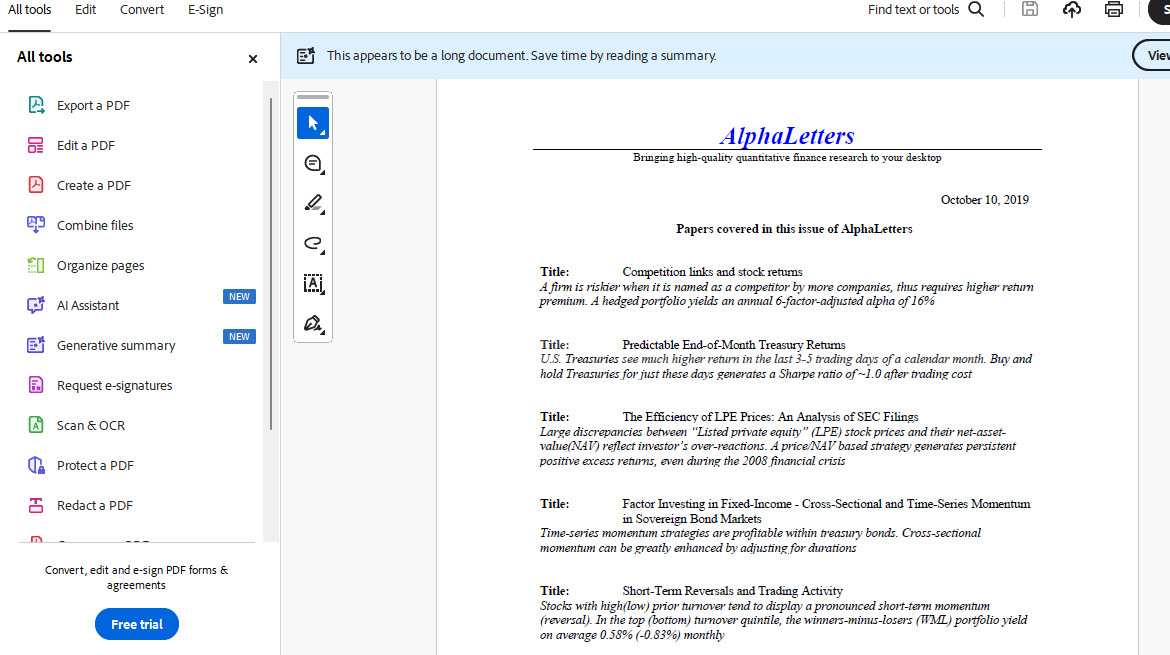Click NEW badge beside Generative summary
1170x655 pixels.
coord(240,336)
